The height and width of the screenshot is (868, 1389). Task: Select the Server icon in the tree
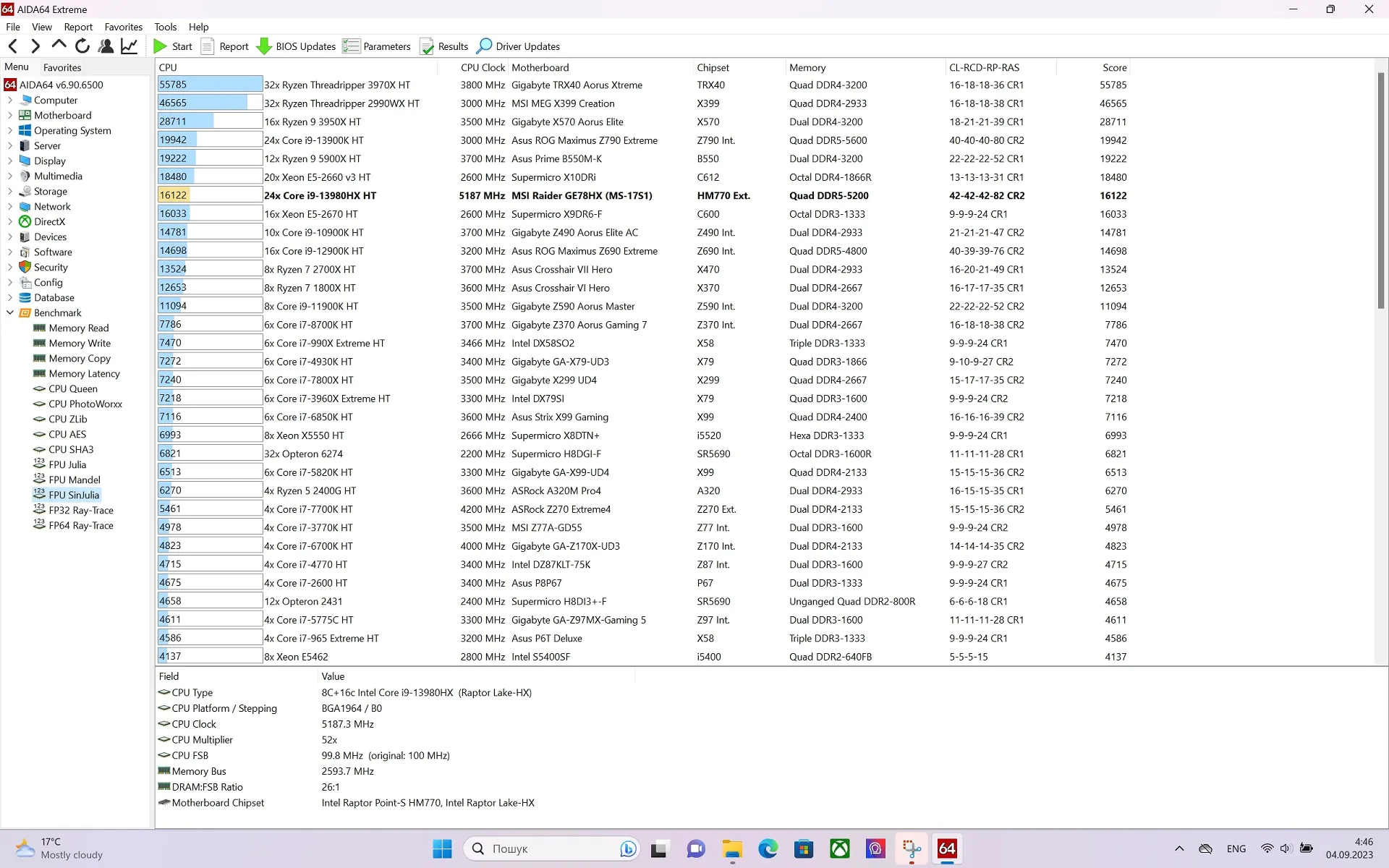click(25, 145)
